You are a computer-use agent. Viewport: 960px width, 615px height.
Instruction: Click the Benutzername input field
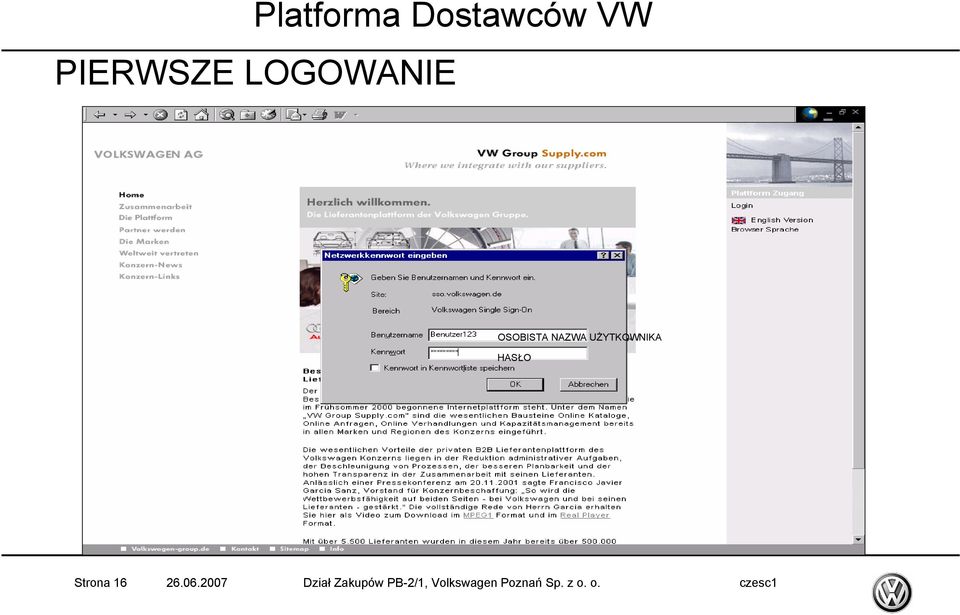[x=508, y=335]
